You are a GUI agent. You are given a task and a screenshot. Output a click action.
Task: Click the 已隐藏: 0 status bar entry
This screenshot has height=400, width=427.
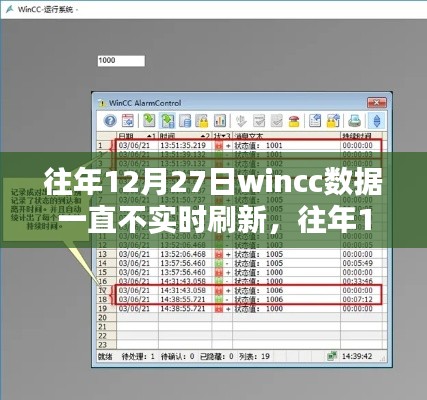click(217, 356)
